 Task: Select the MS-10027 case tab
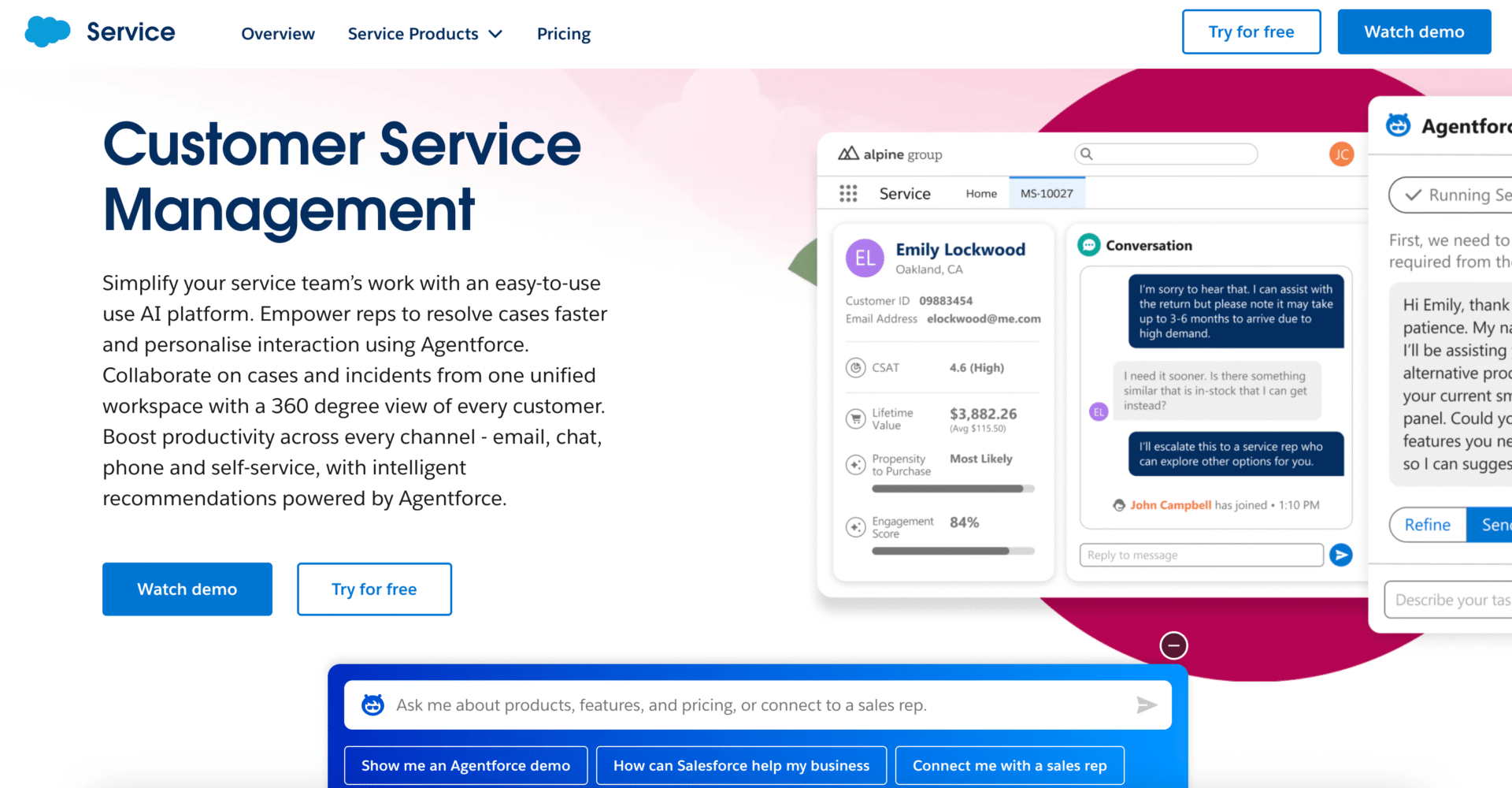1047,191
